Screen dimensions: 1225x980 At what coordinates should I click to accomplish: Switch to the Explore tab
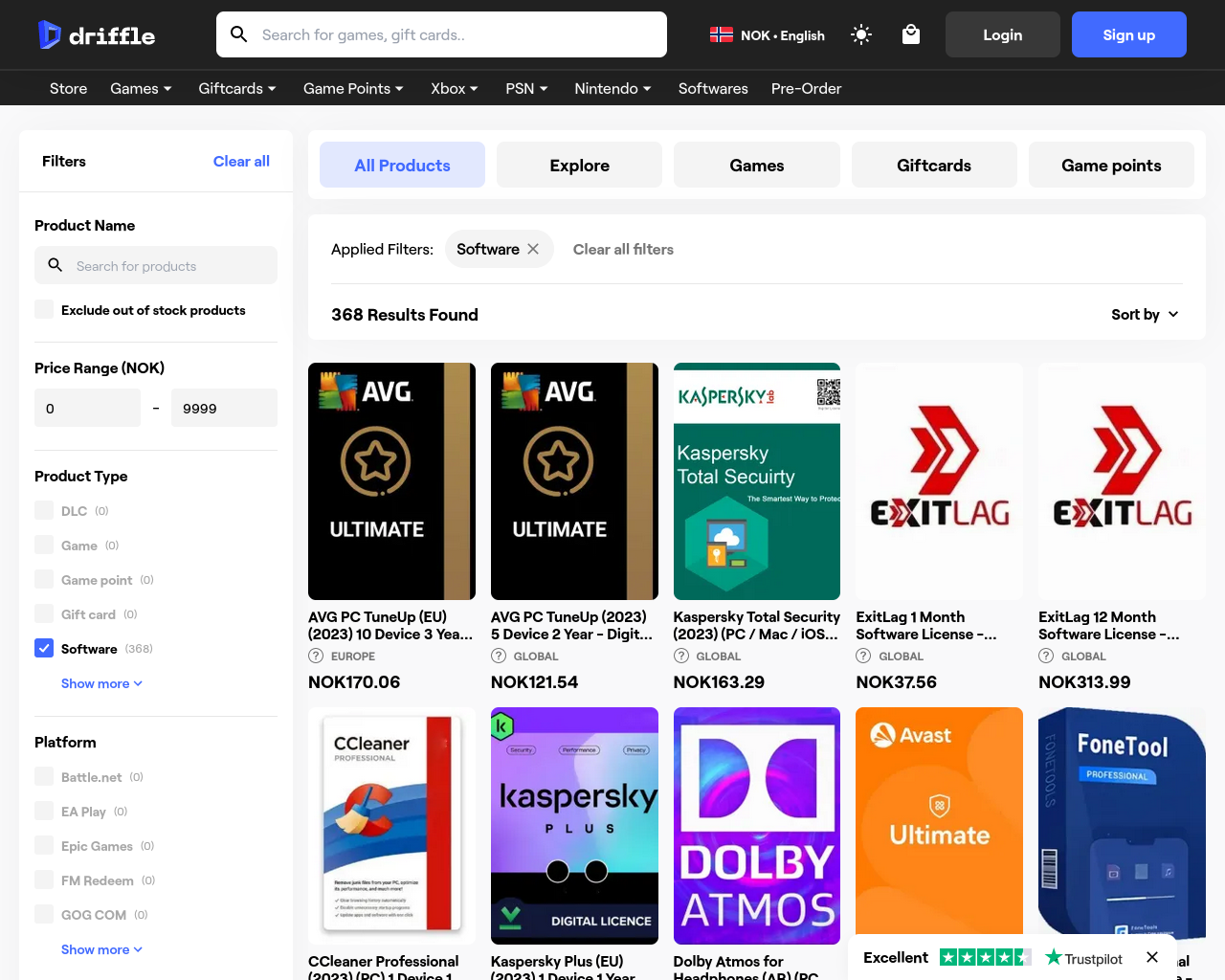coord(579,165)
